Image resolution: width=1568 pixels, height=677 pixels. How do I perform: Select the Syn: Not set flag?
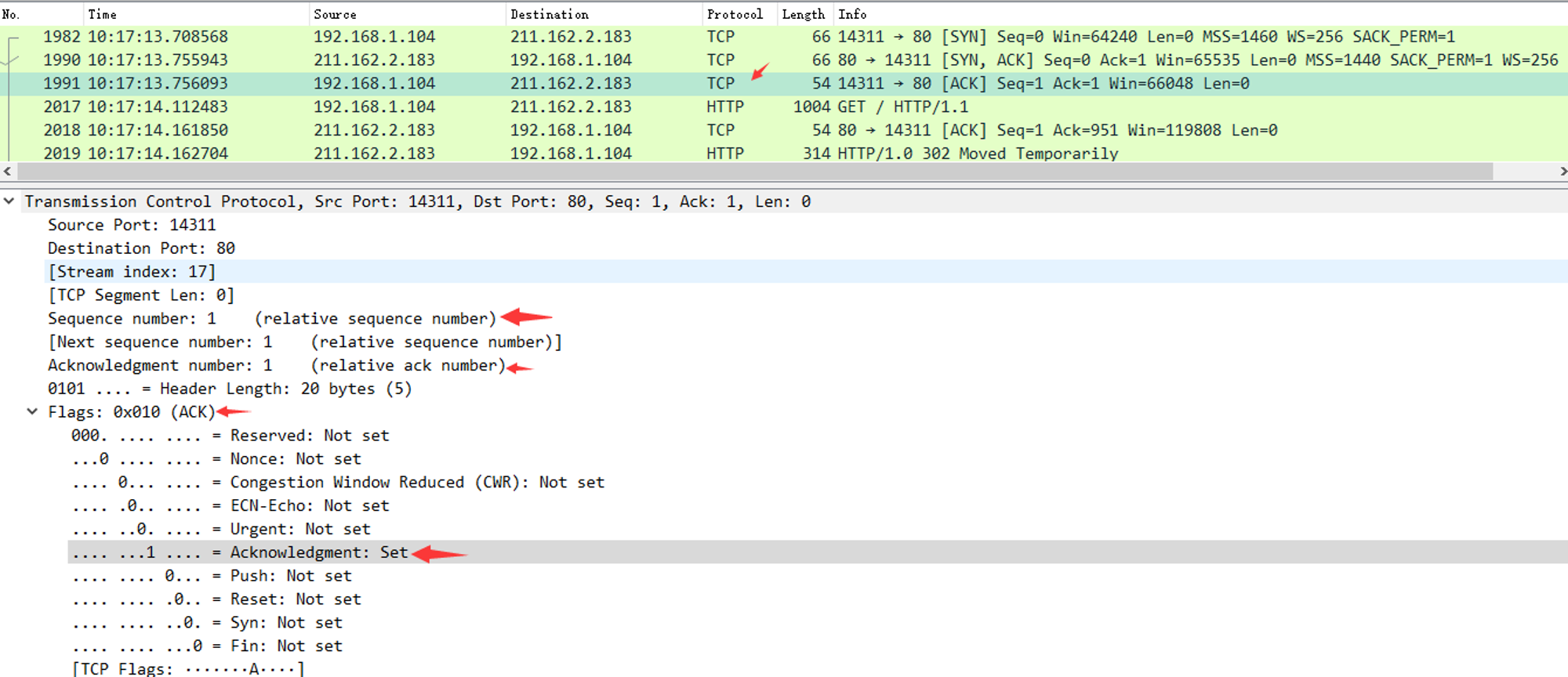point(207,623)
